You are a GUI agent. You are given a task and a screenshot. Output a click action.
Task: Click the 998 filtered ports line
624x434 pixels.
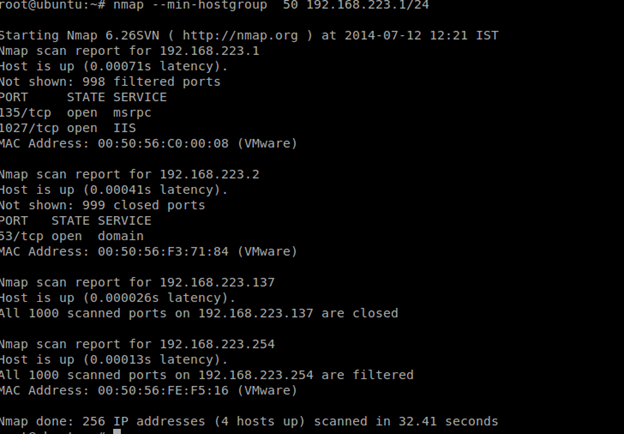(110, 82)
